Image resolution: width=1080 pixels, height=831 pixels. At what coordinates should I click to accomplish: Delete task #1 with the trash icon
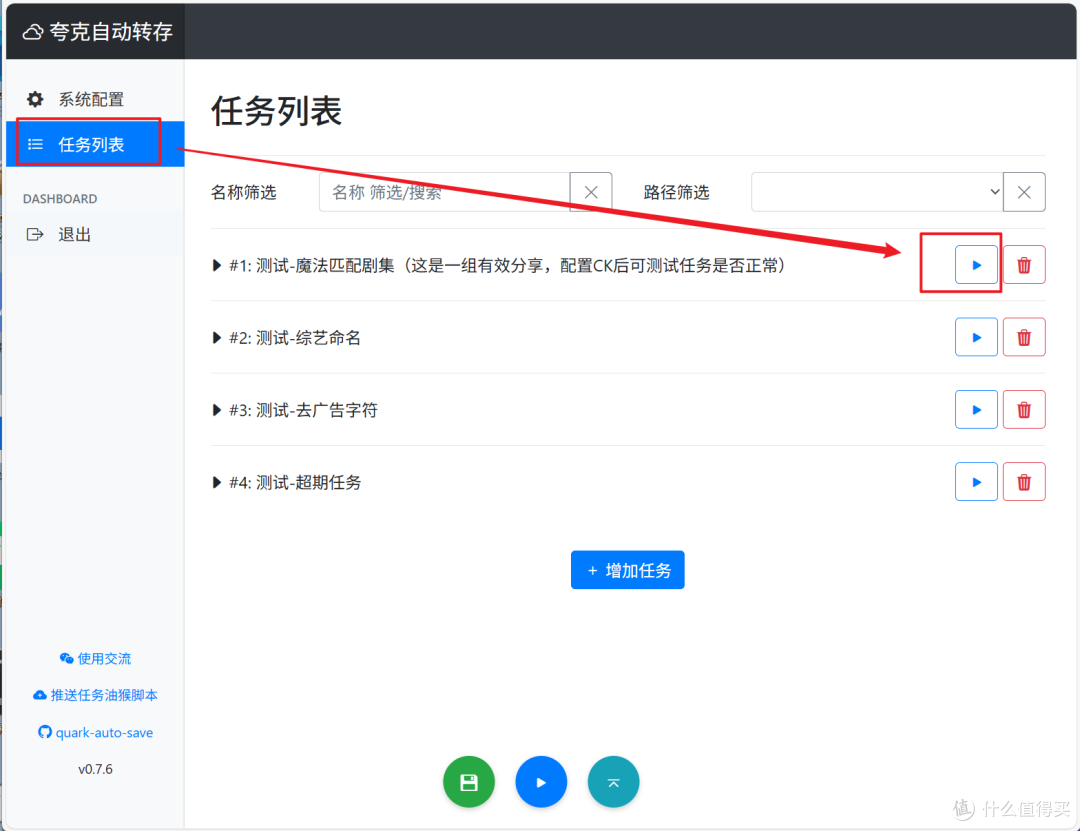click(x=1024, y=265)
